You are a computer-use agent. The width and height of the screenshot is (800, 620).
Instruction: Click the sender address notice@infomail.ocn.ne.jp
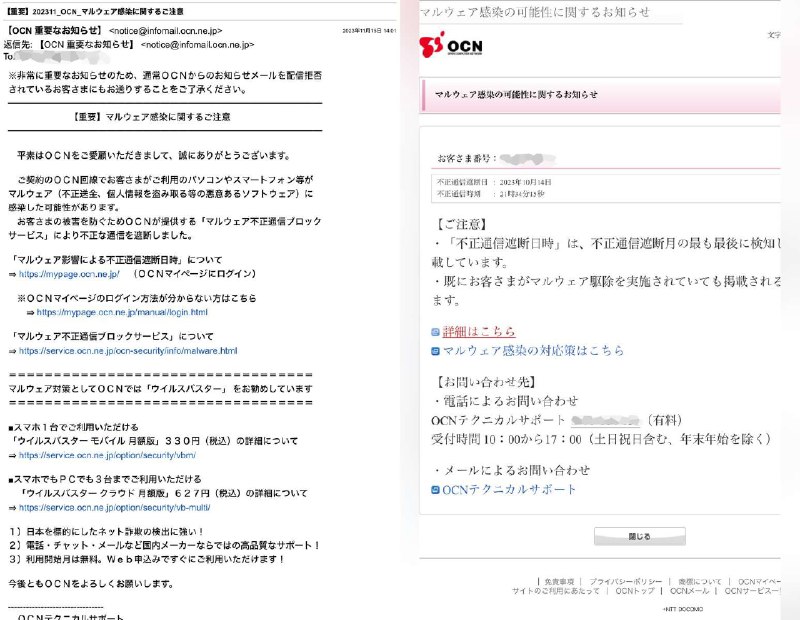166,31
